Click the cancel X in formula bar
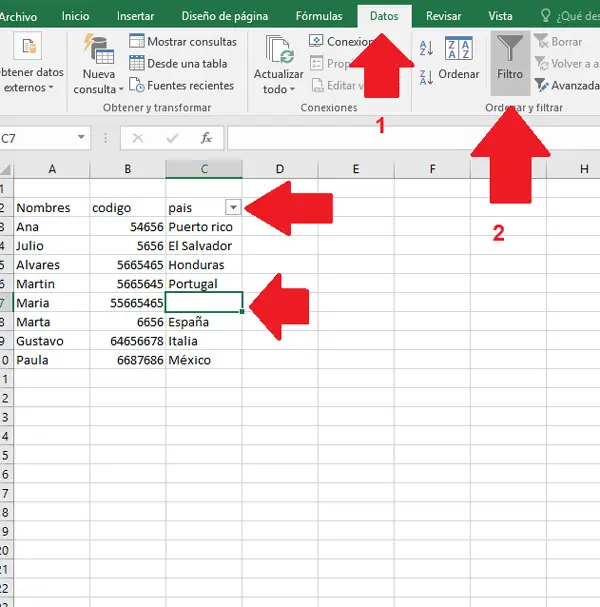The height and width of the screenshot is (607, 600). [x=137, y=138]
